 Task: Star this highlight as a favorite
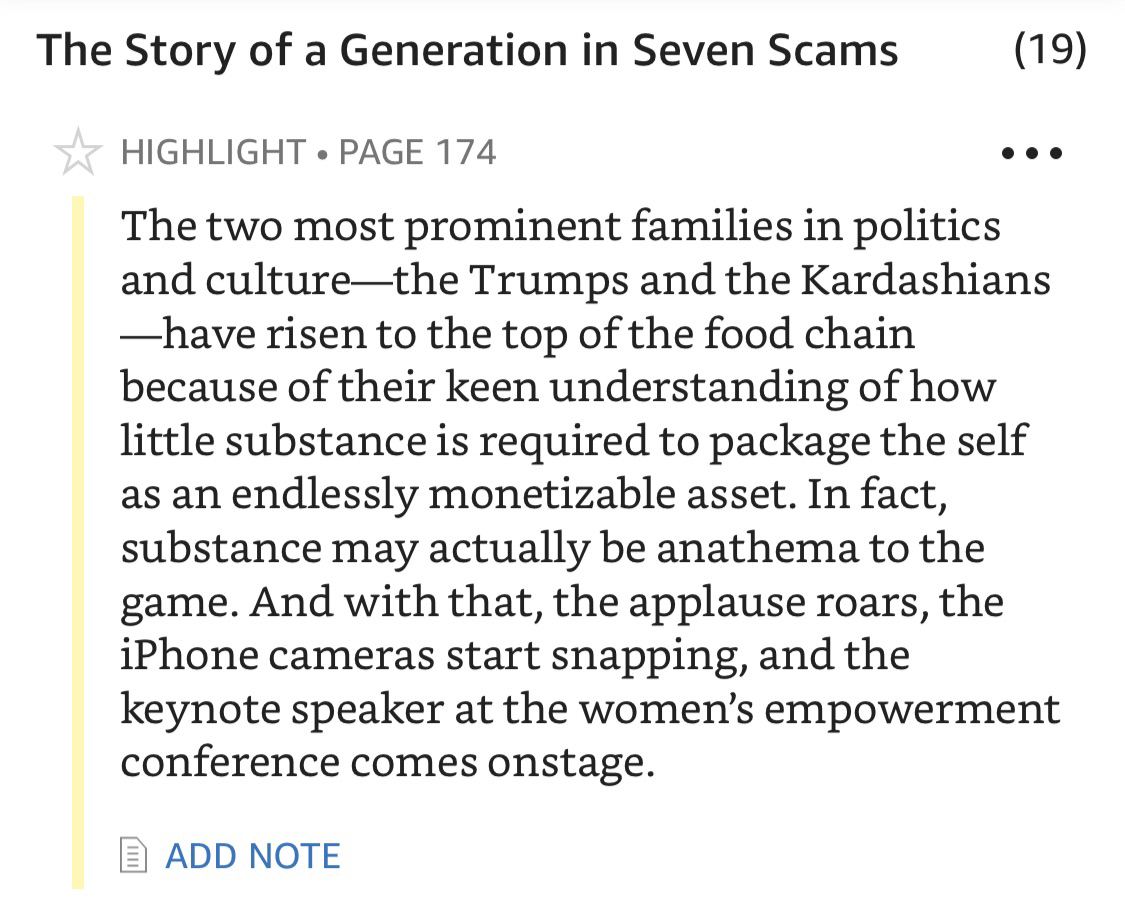tap(78, 153)
